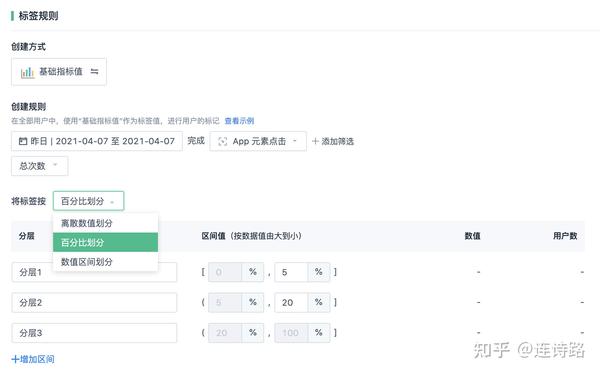Click 添加筛选 to add filter
This screenshot has width=600, height=374.
tap(333, 141)
